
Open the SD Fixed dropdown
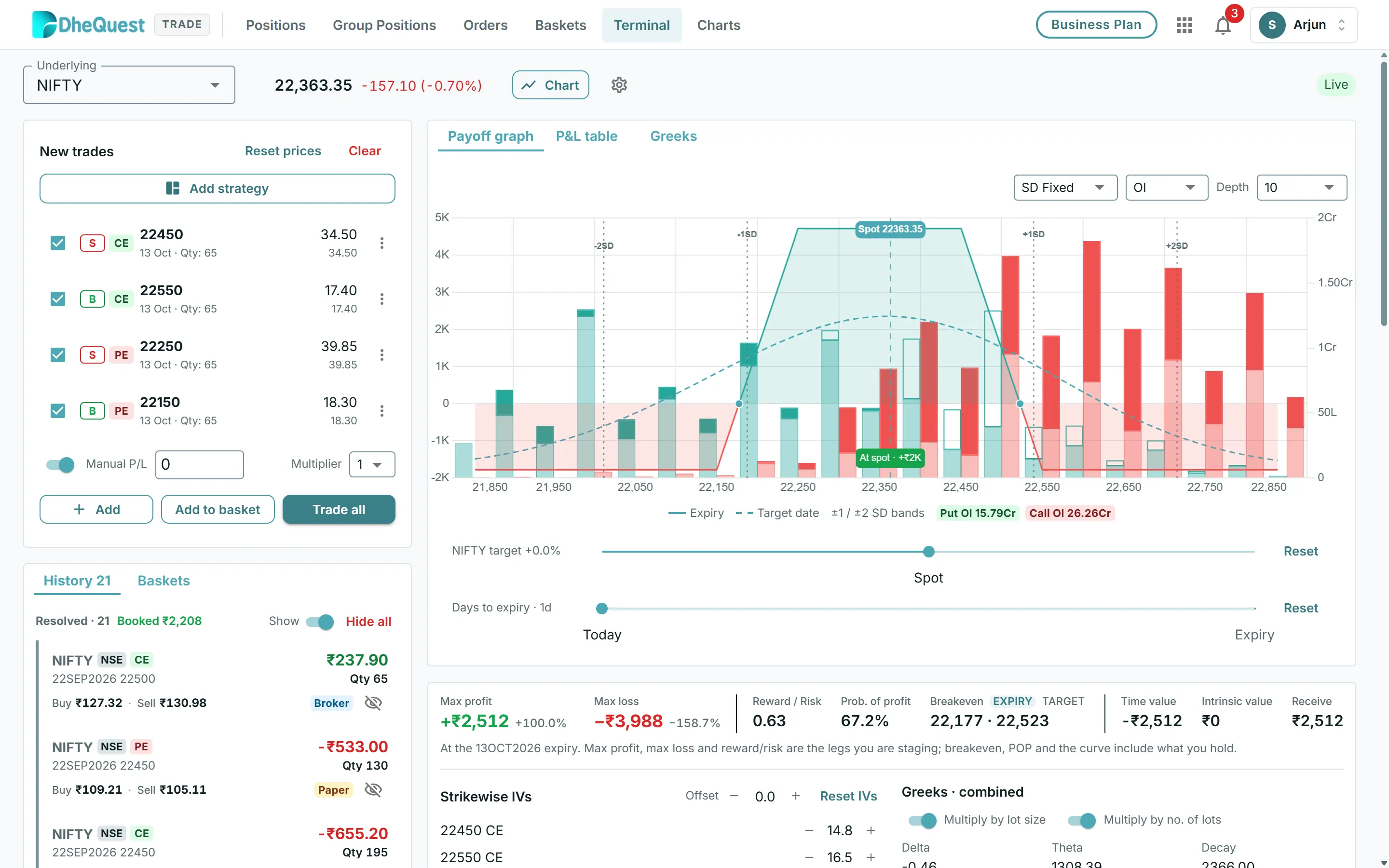point(1065,188)
